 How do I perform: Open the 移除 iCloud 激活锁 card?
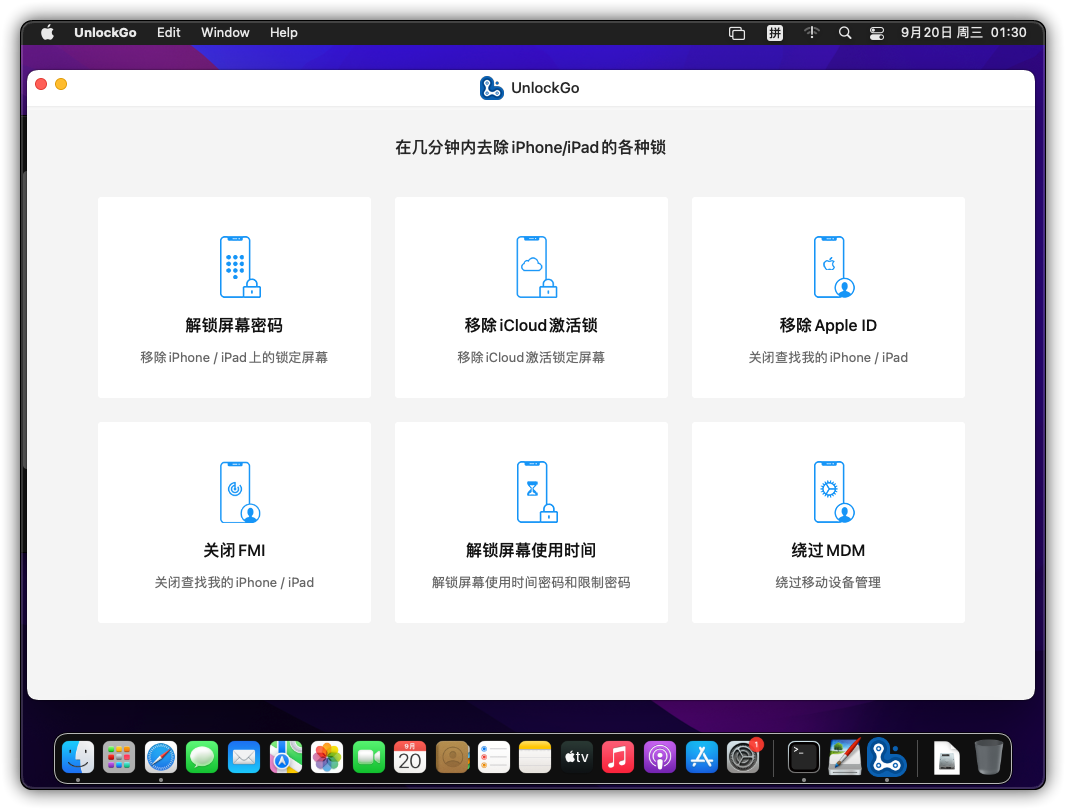pyautogui.click(x=531, y=297)
